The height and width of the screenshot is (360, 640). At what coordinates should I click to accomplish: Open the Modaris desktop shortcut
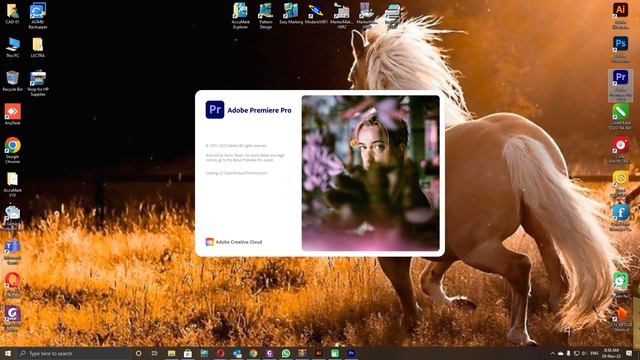click(x=316, y=13)
